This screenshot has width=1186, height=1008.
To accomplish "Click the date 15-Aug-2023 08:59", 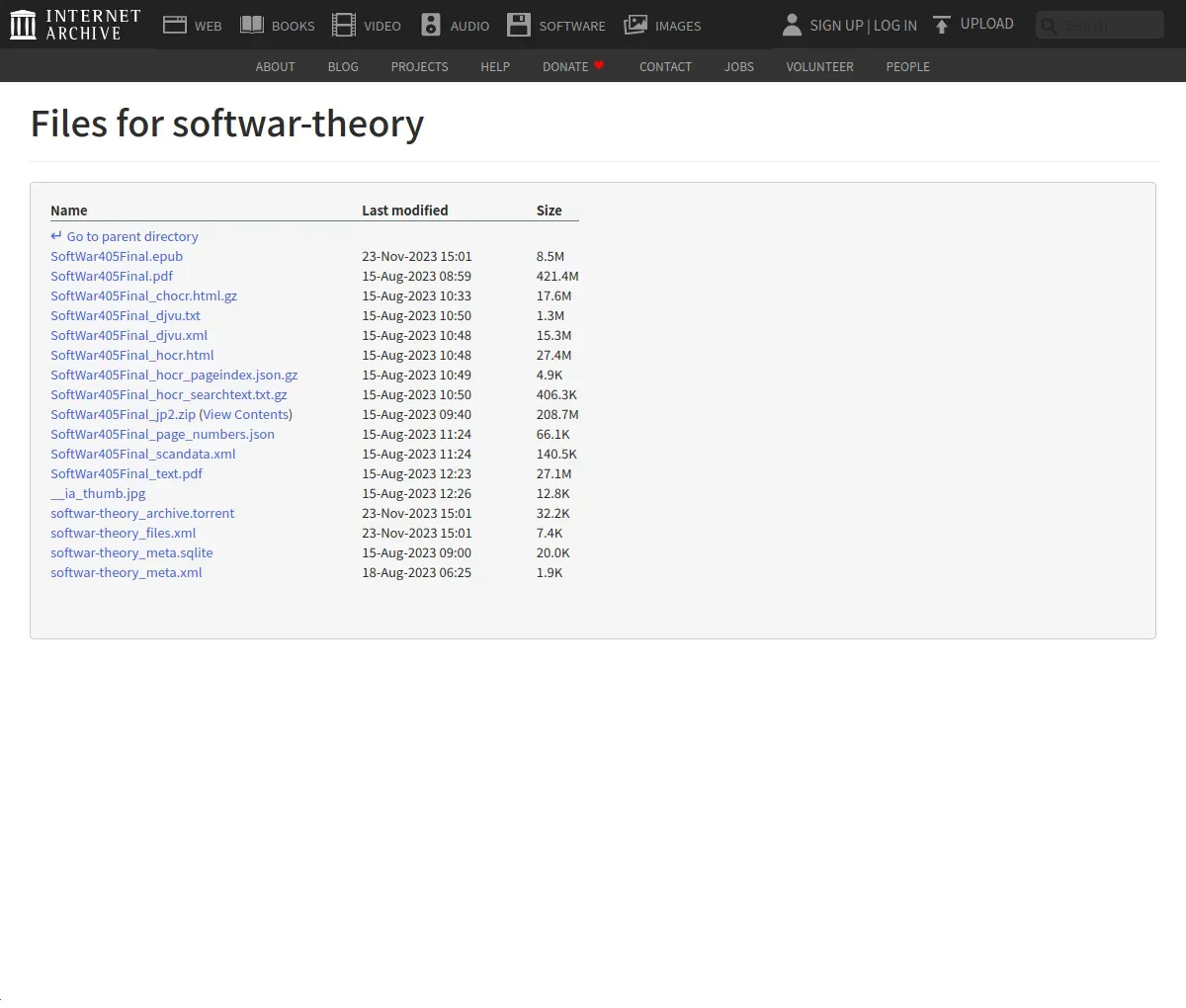I will 416,276.
